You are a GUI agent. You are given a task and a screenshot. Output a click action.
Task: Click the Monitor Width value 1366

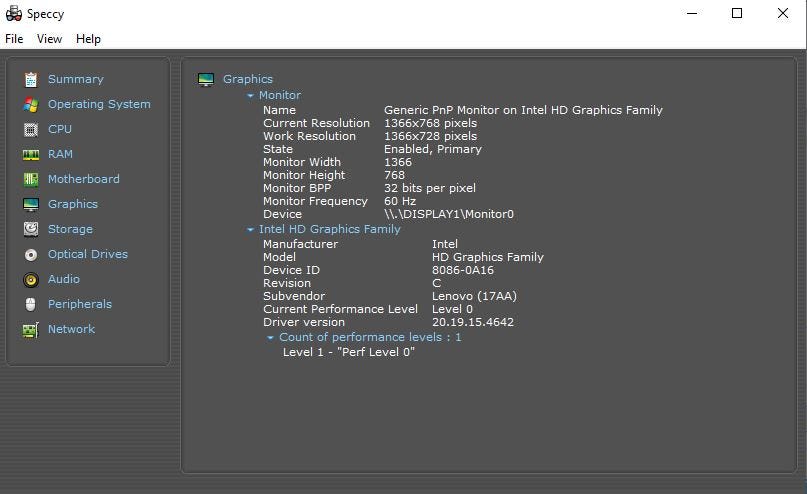398,162
